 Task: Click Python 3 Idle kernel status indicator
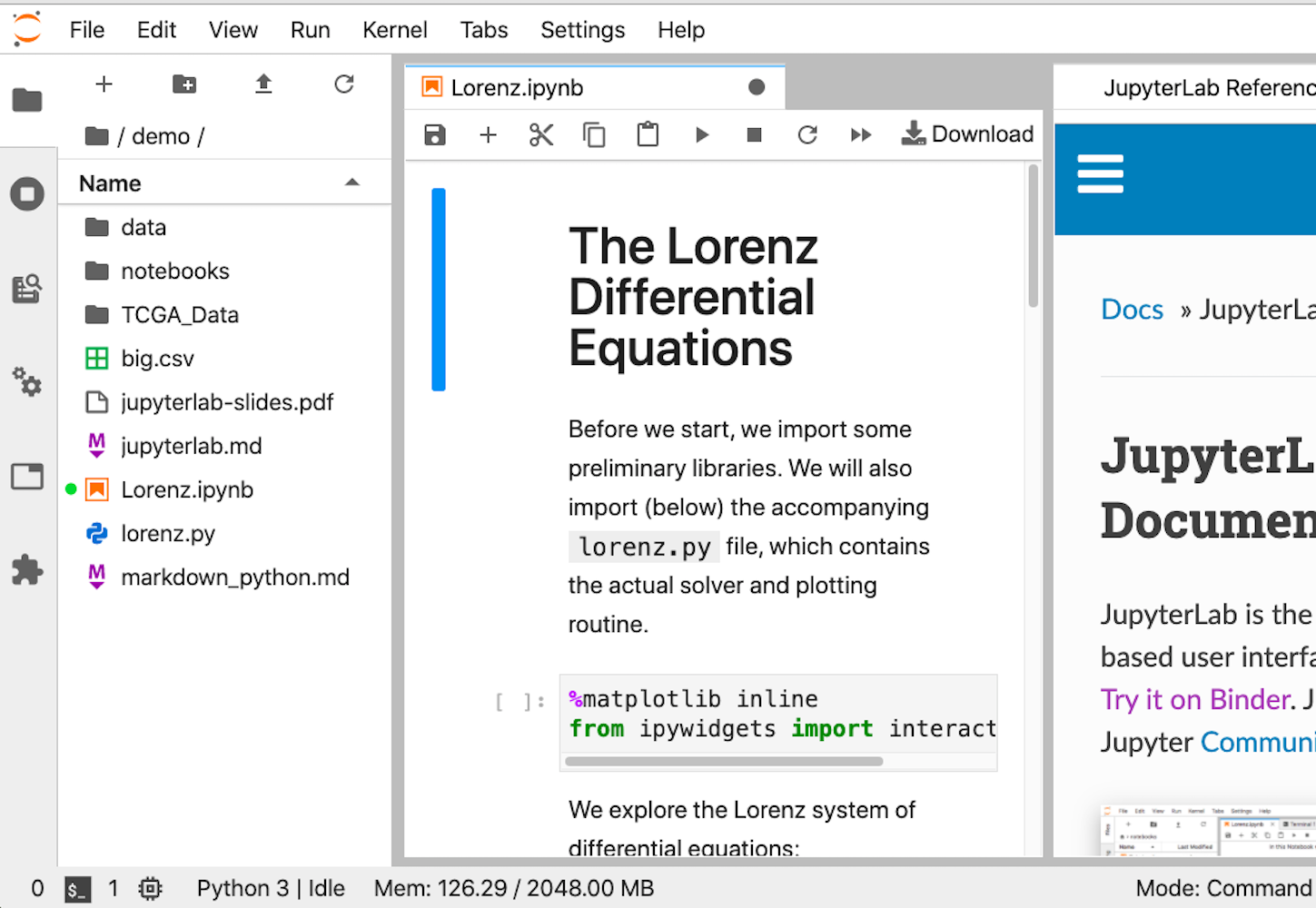point(271,888)
